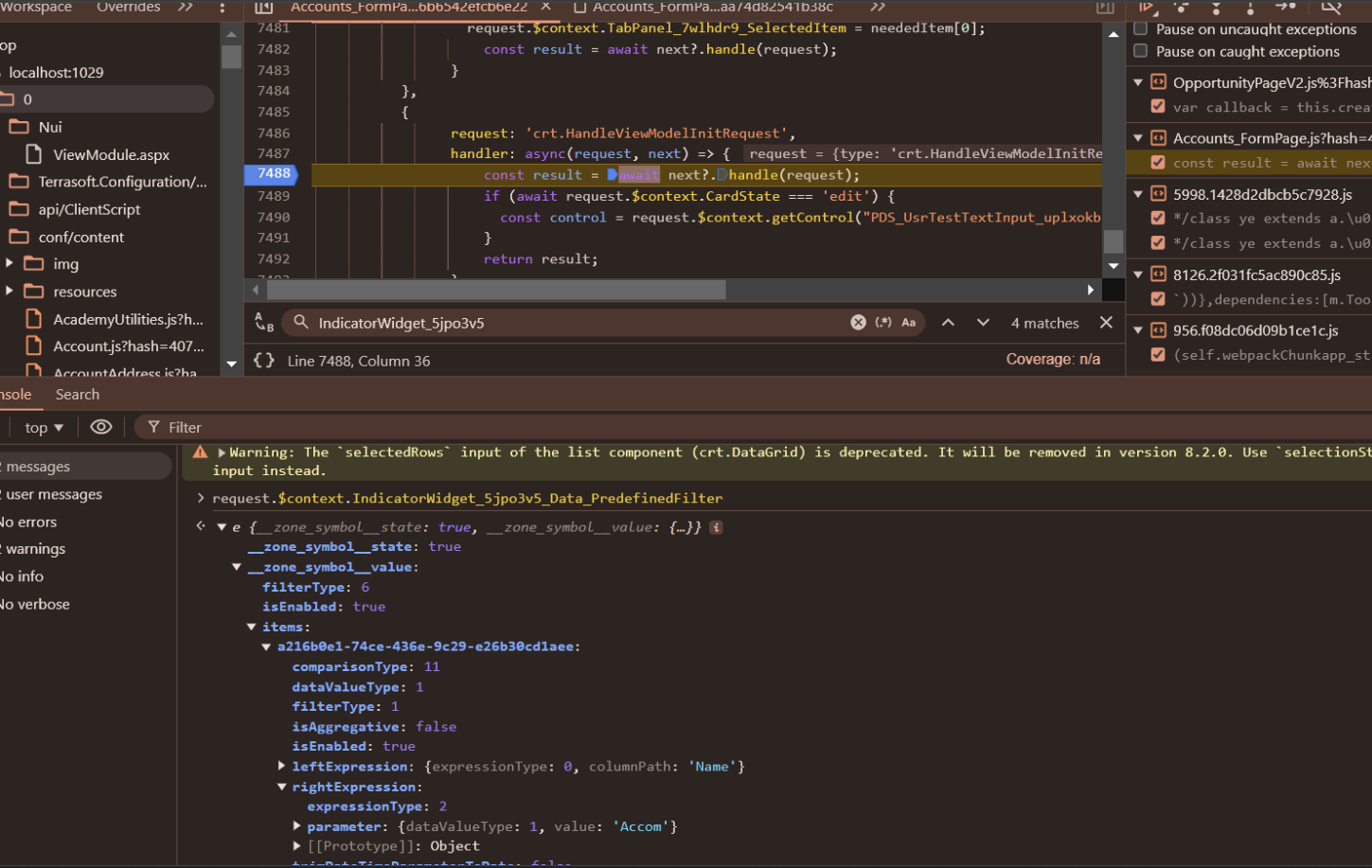Viewport: 1372px width, 868px height.
Task: Uncheck the '))},dependencies:[m.Too' breakpoint
Action: coord(1158,299)
